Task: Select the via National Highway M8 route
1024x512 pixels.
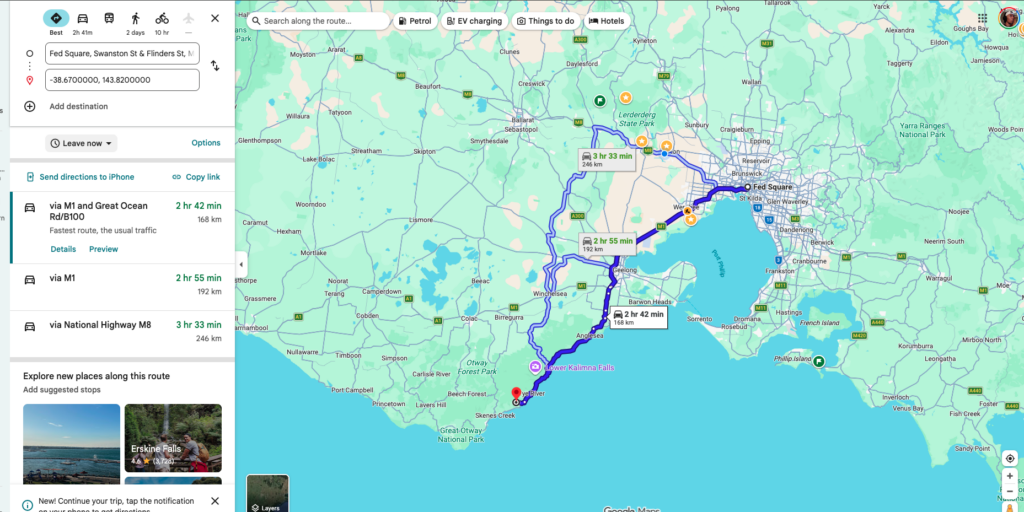Action: 122,334
